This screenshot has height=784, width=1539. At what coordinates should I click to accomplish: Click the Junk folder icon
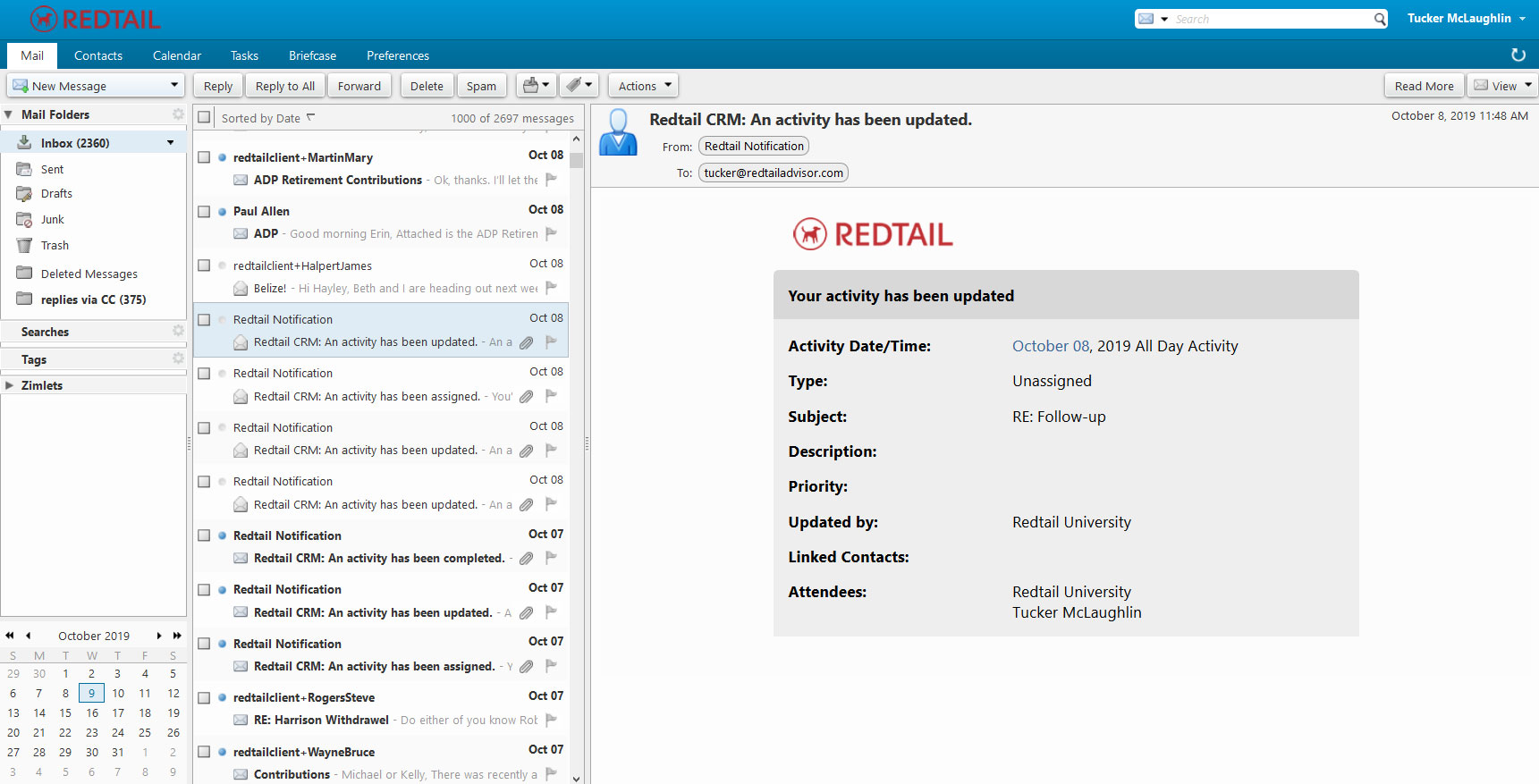click(x=24, y=219)
